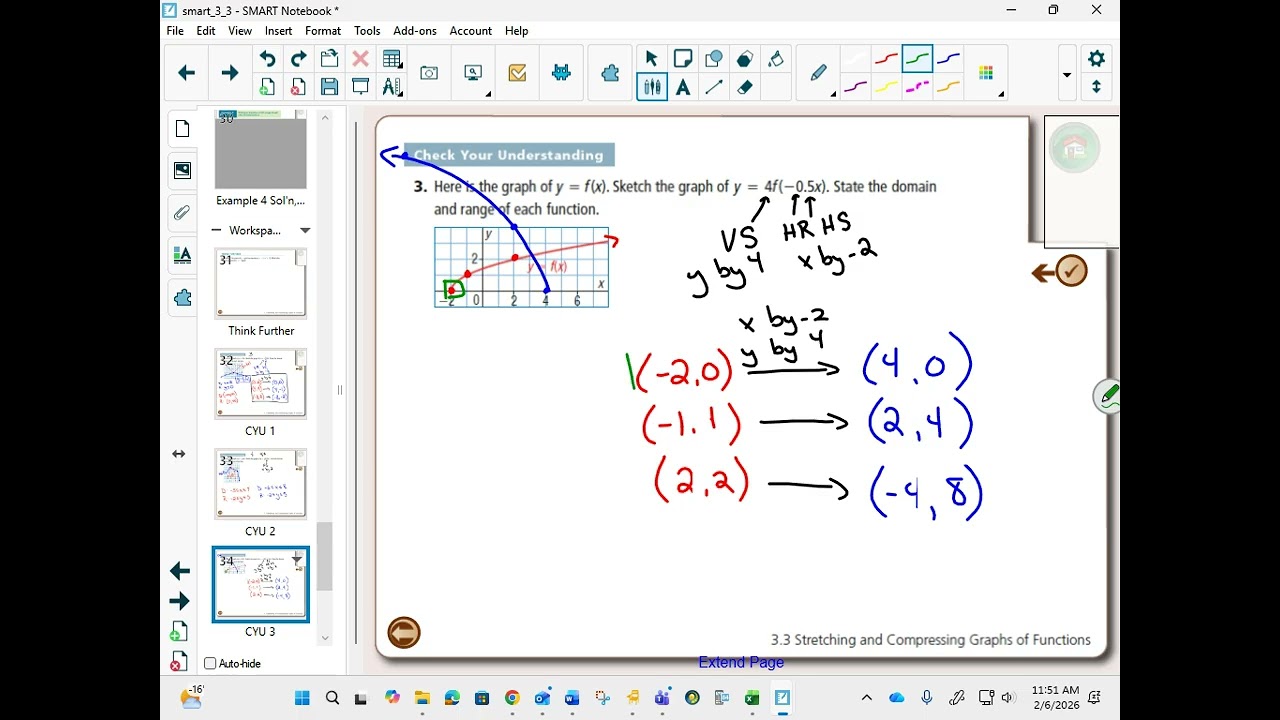Click Extend Page link

(741, 662)
